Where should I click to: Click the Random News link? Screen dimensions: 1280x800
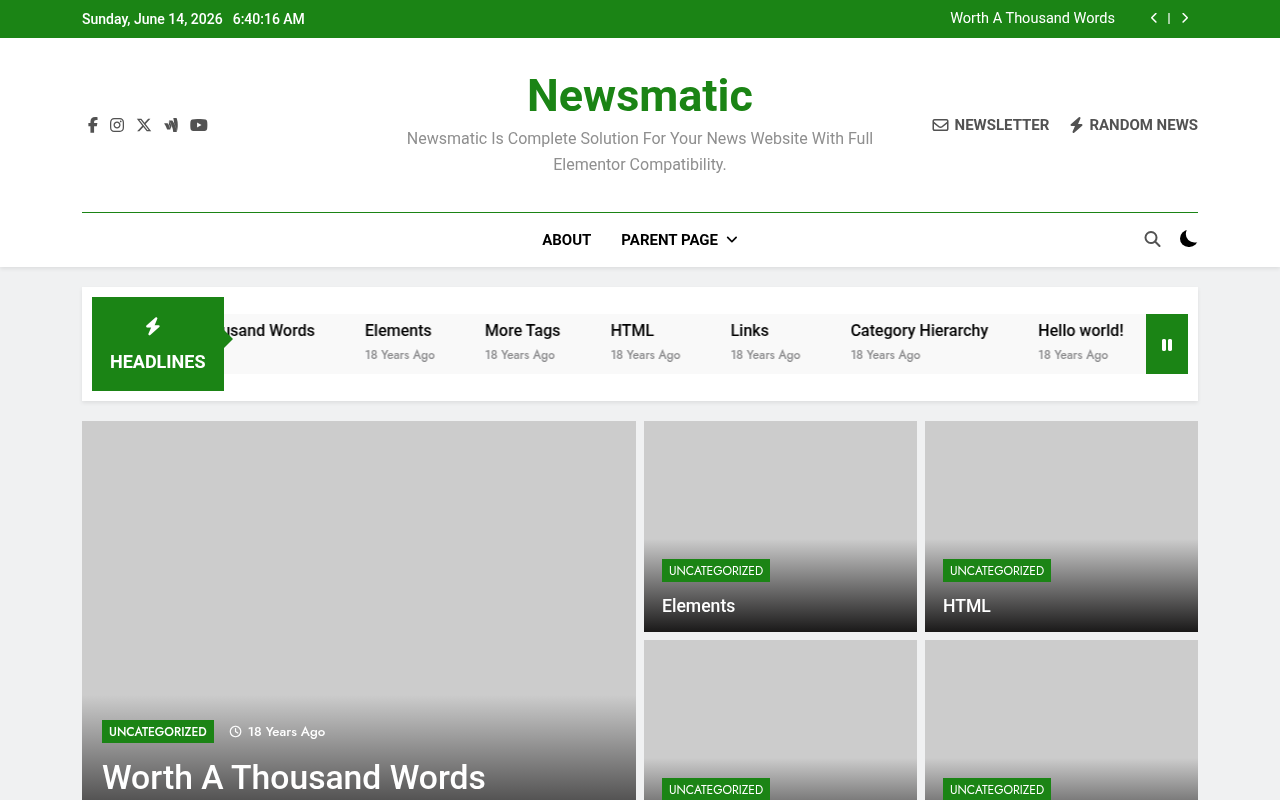tap(1134, 125)
